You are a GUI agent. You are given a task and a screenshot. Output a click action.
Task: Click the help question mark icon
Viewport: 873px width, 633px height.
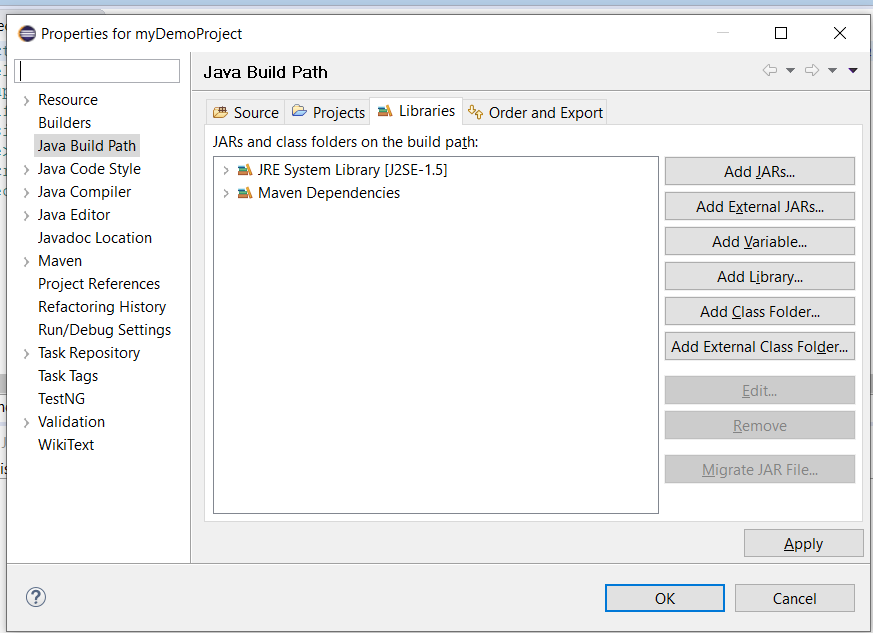coord(36,598)
